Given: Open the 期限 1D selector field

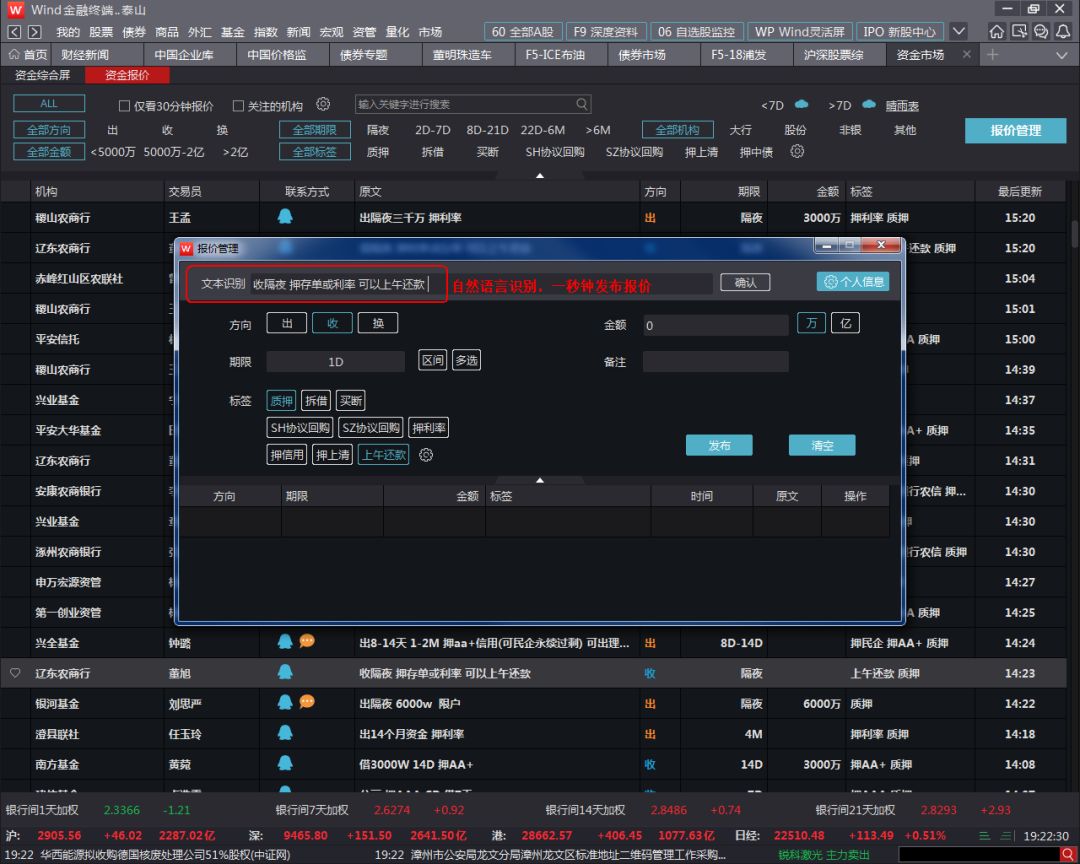Looking at the screenshot, I should coord(335,362).
